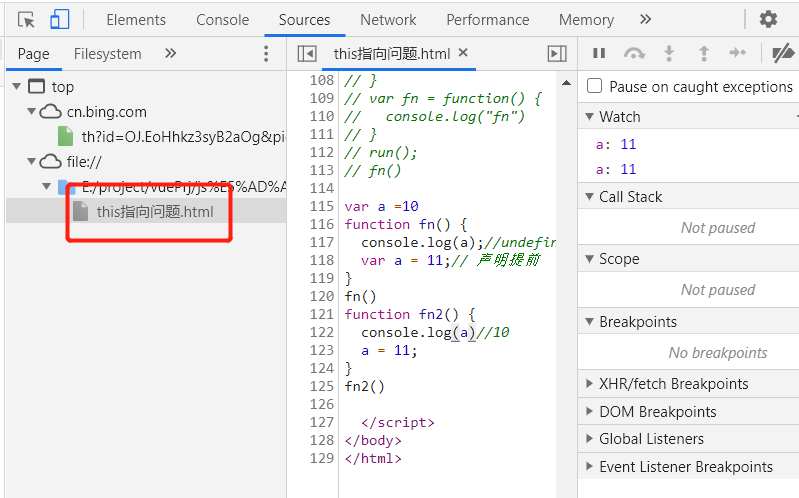The image size is (799, 498).
Task: Click line number 122 gutter
Action: [x=322, y=332]
